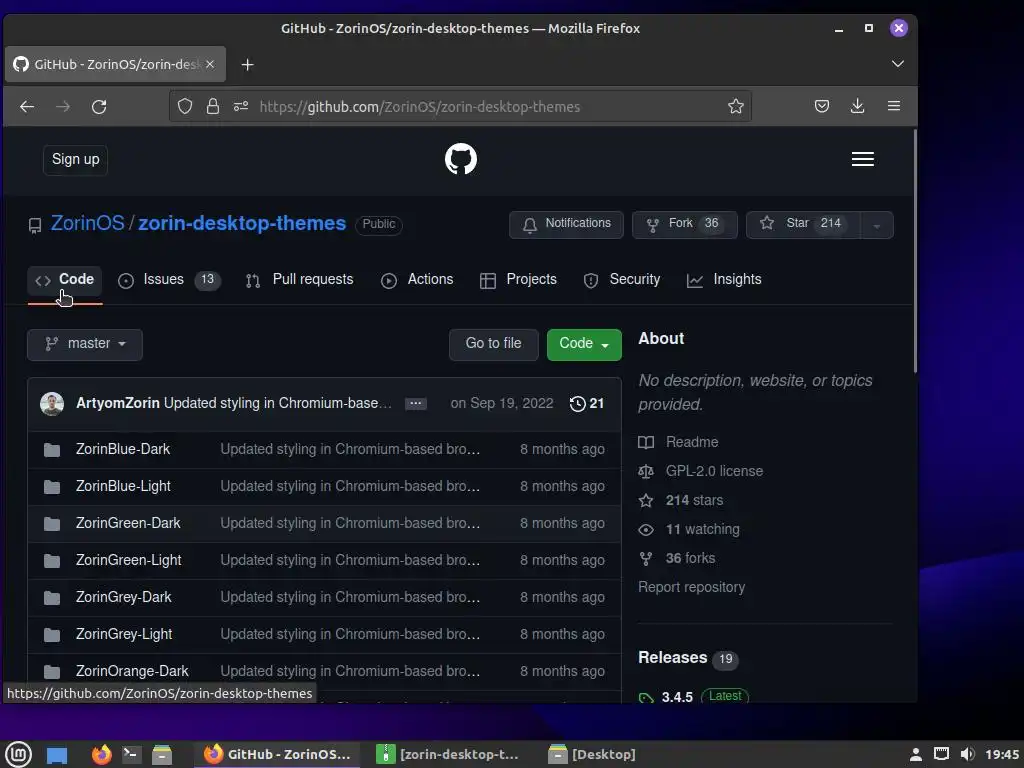Close the GitHub ZorinOS browser tab

210,64
